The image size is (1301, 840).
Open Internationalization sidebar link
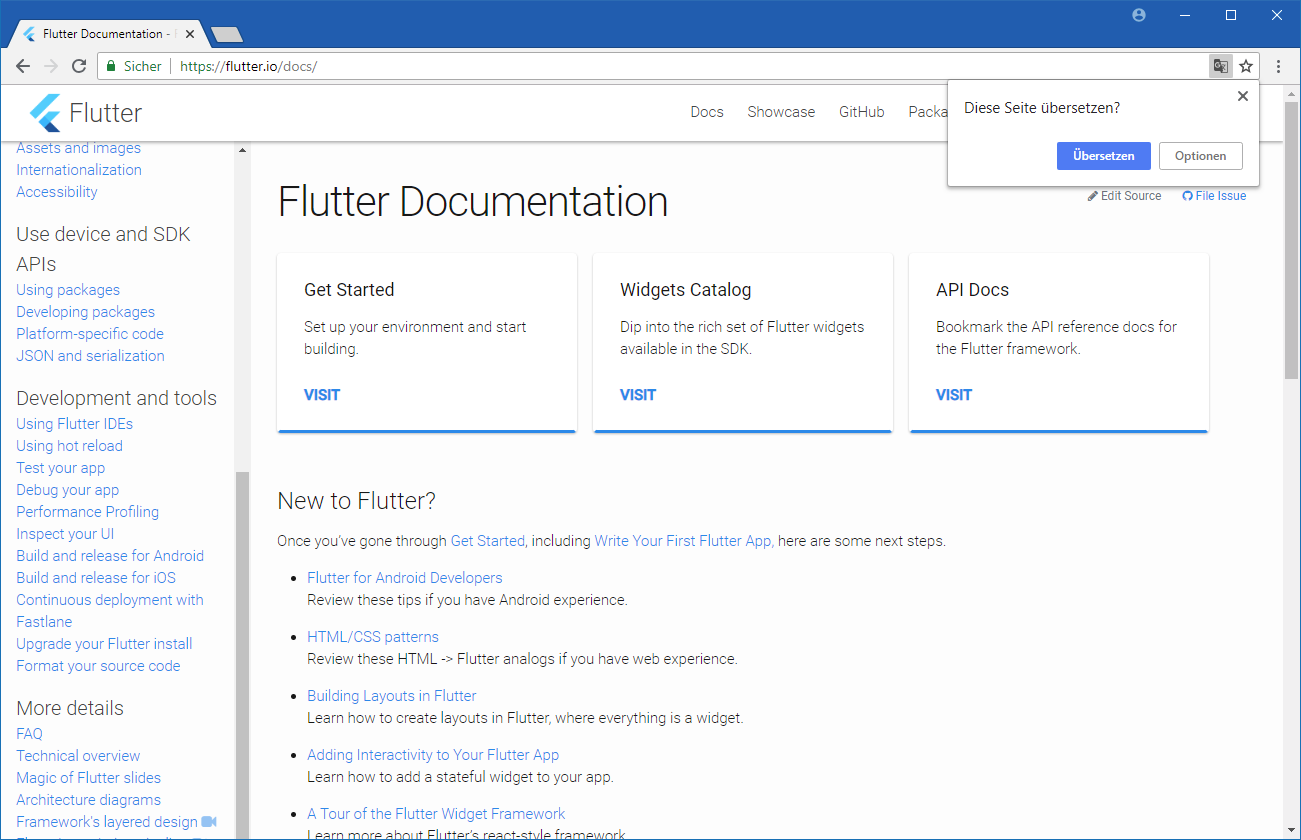coord(79,170)
